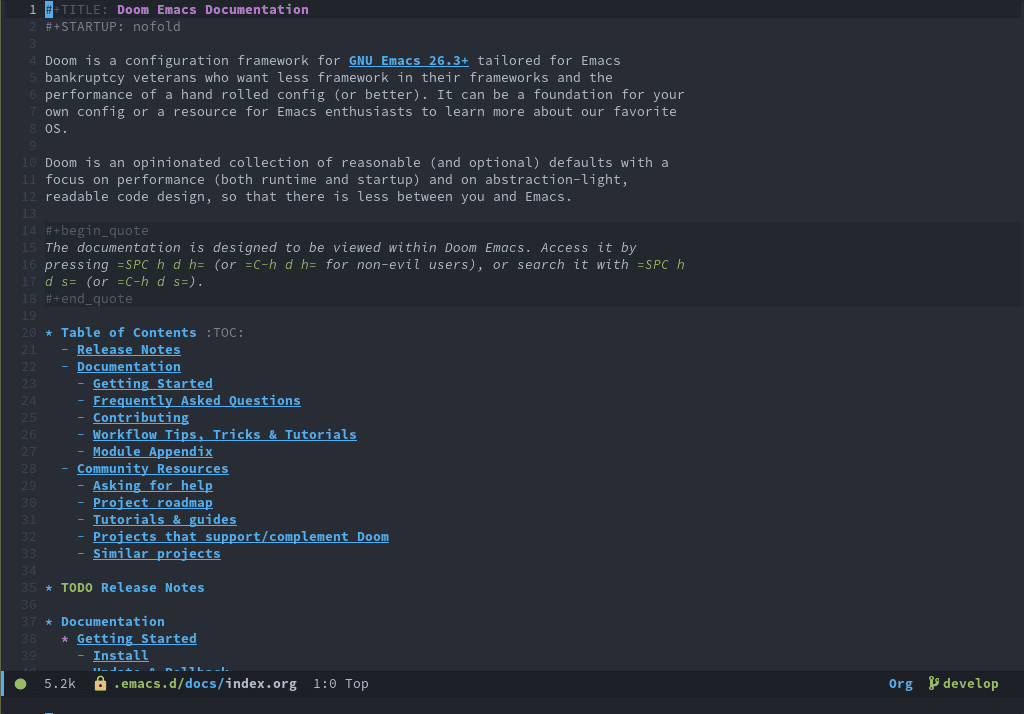Click the git branch icon beside develop
The width and height of the screenshot is (1024, 714).
933,684
